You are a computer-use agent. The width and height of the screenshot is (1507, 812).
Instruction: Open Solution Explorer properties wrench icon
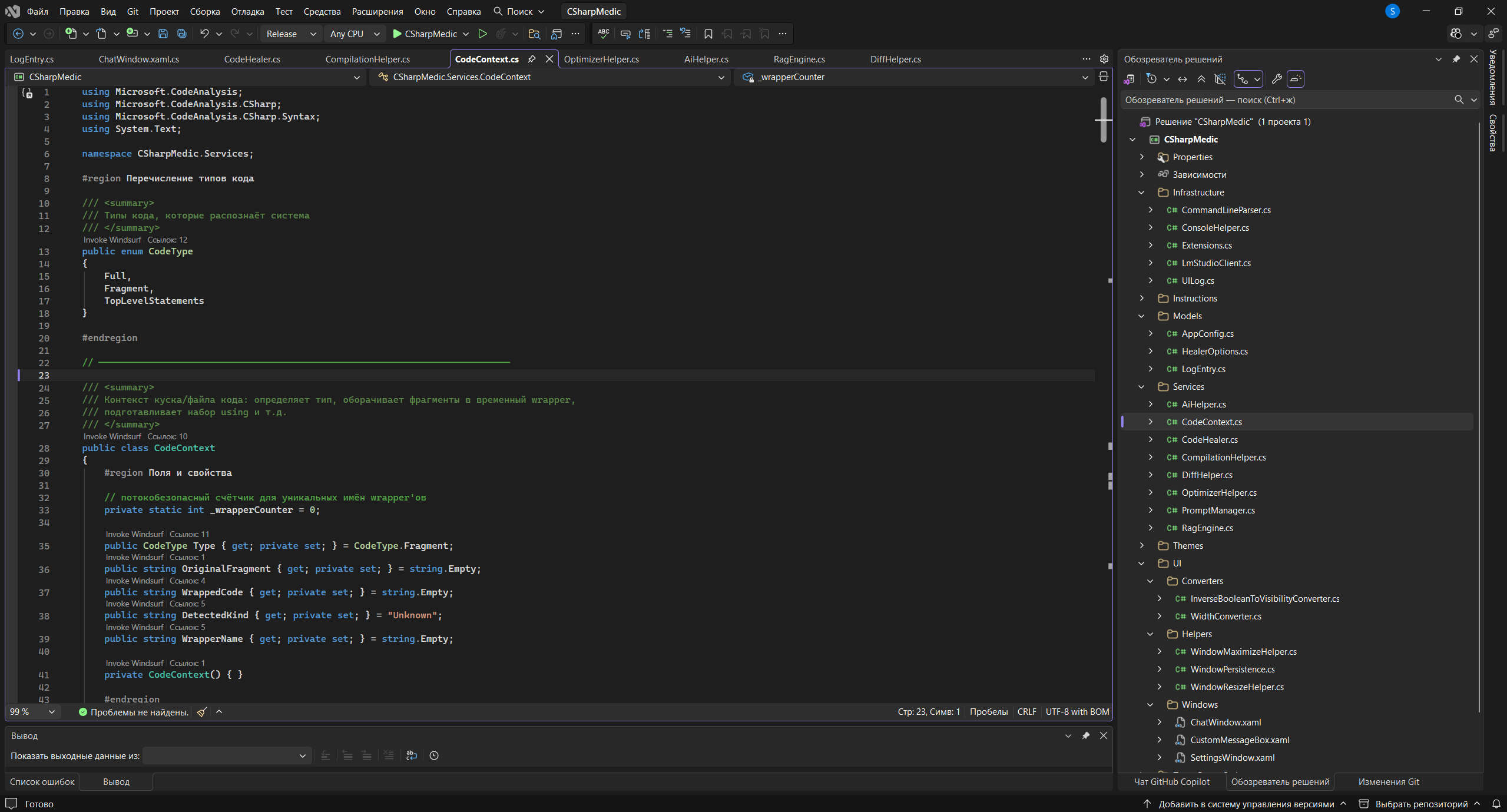click(x=1276, y=79)
